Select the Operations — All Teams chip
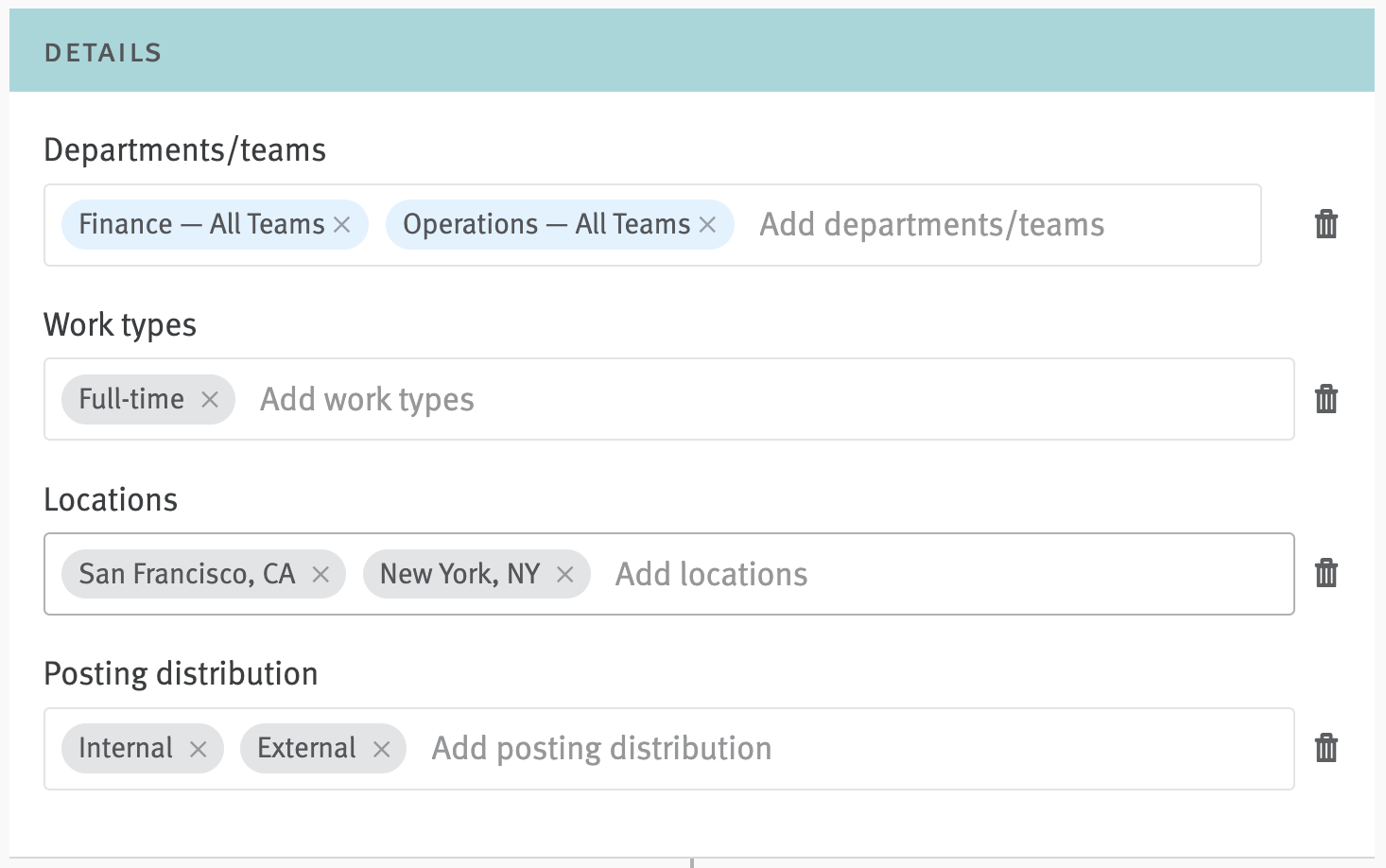Screen dimensions: 1386x868 point(546,225)
